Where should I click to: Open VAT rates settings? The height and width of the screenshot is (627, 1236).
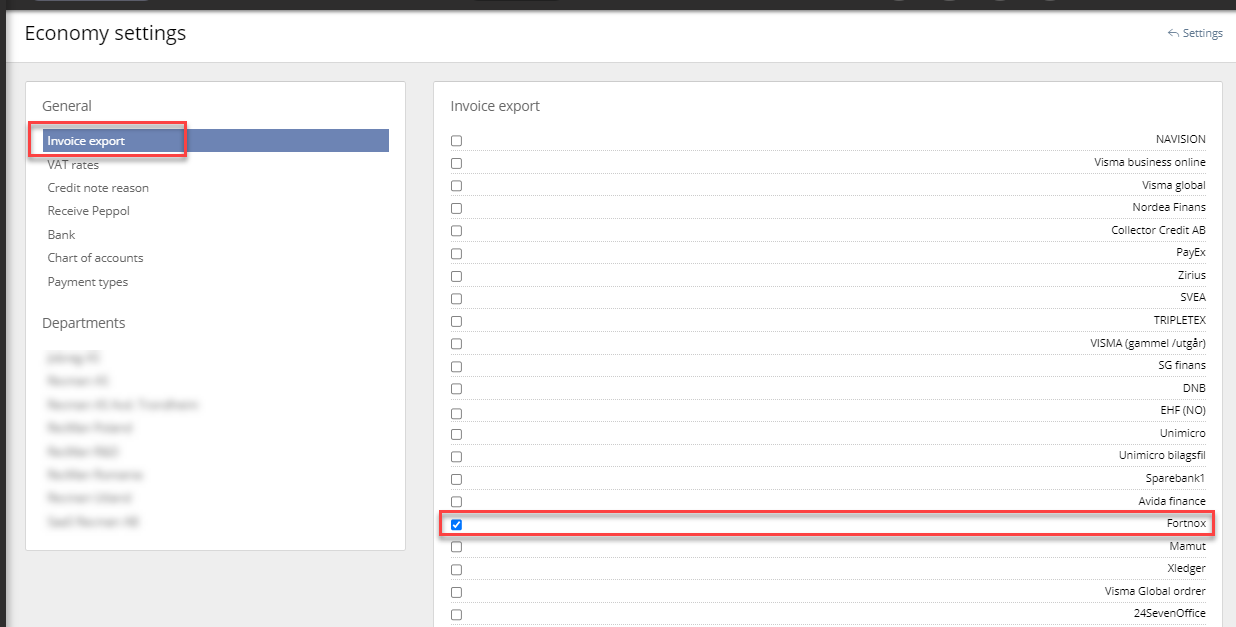tap(73, 165)
